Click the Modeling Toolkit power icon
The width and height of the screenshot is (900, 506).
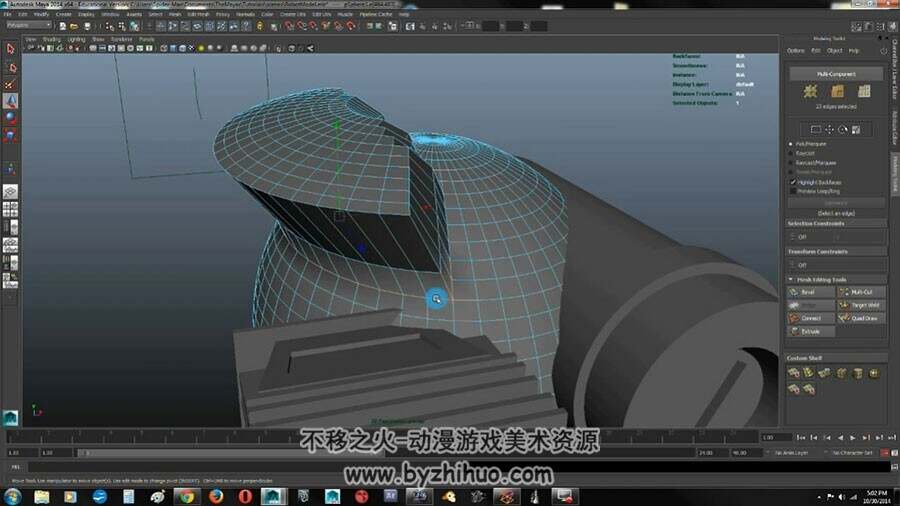pos(883,51)
